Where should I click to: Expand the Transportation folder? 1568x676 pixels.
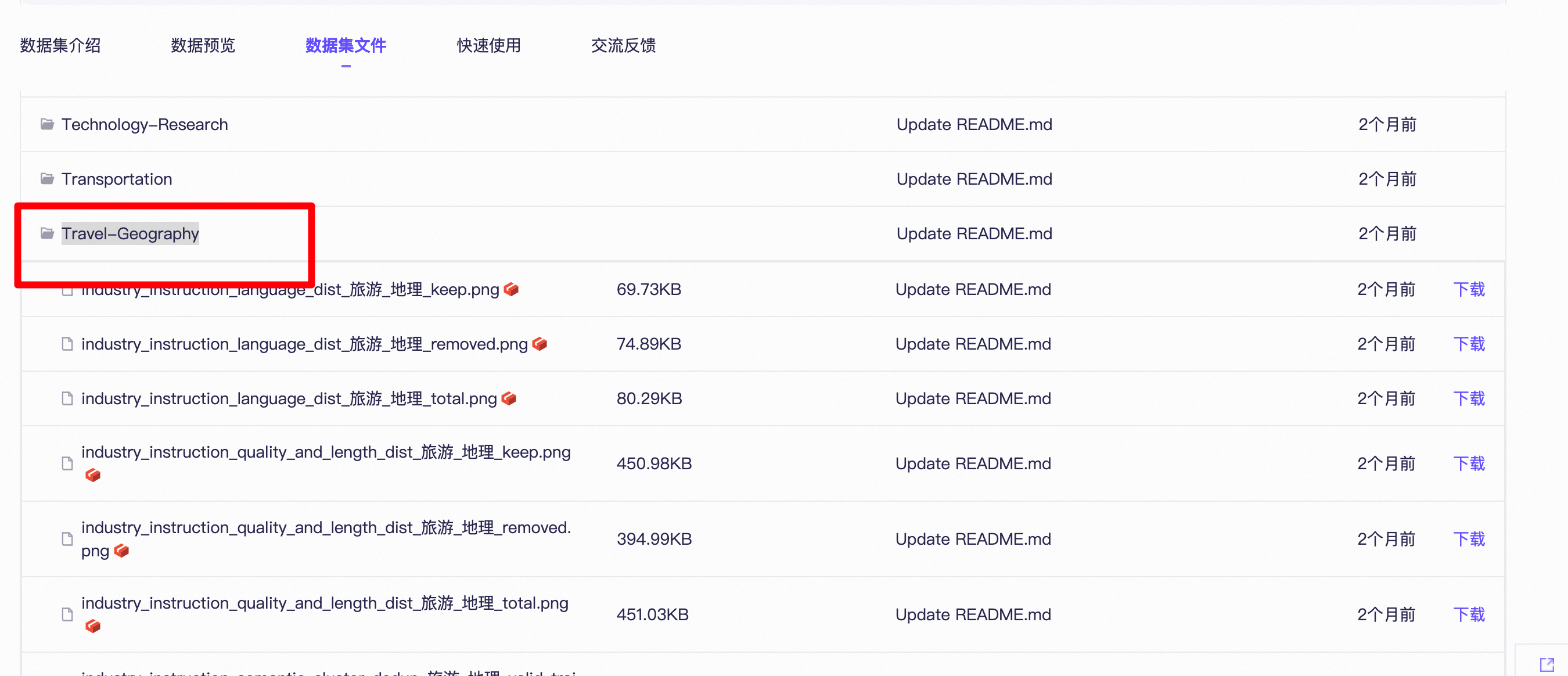click(x=116, y=179)
